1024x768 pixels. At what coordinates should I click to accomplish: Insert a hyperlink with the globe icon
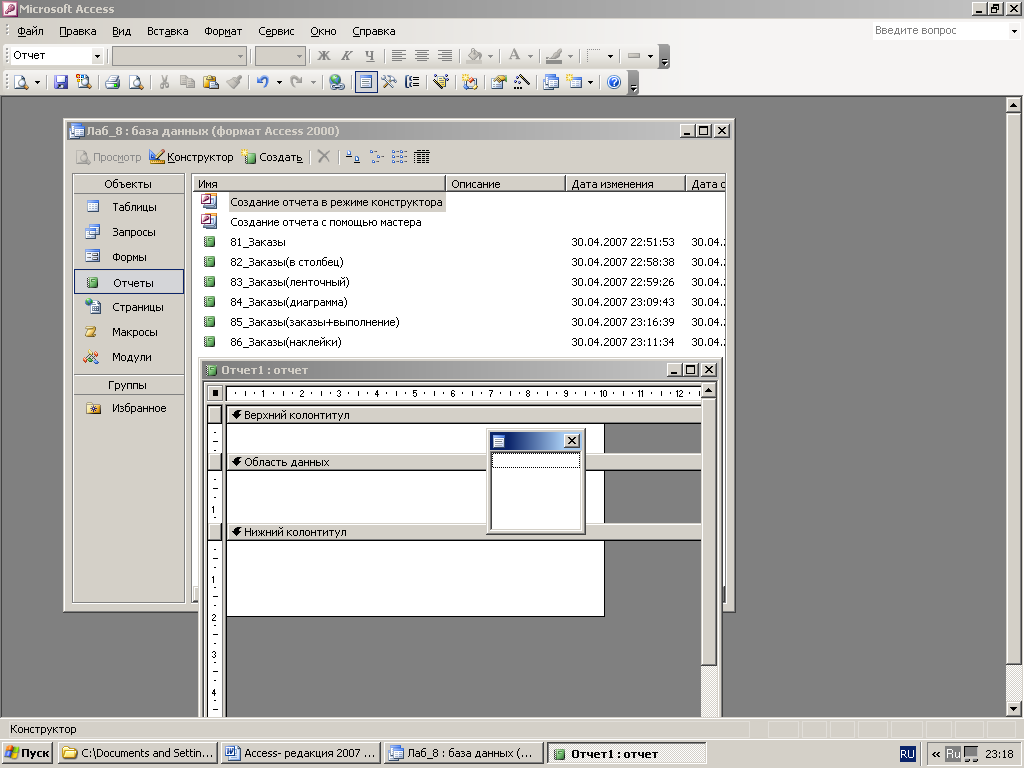tap(336, 82)
